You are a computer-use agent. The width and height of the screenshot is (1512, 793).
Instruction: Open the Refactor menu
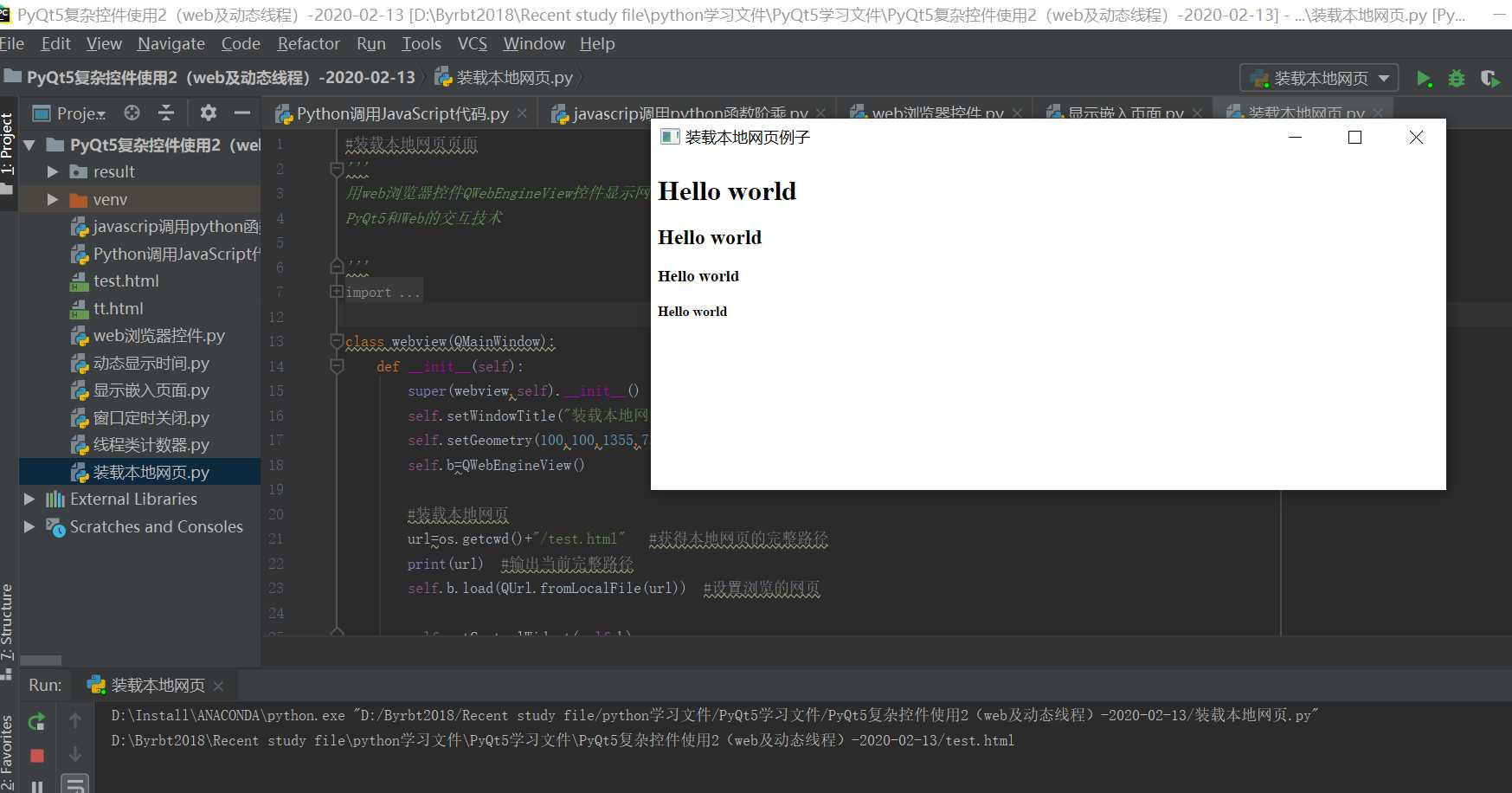(x=308, y=43)
